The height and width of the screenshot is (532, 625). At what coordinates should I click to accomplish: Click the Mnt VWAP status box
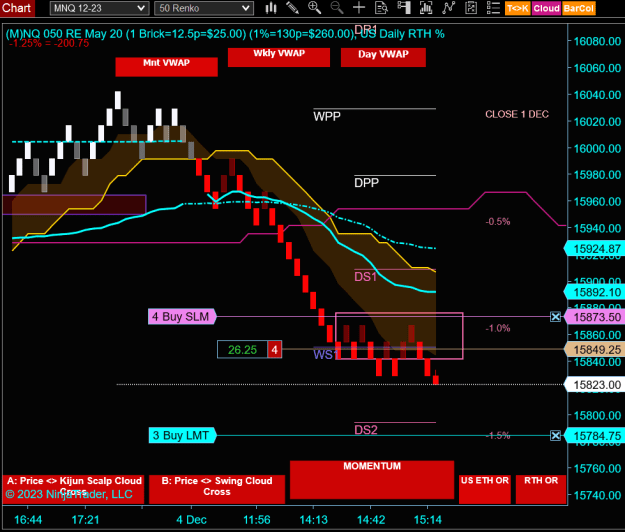click(x=167, y=67)
